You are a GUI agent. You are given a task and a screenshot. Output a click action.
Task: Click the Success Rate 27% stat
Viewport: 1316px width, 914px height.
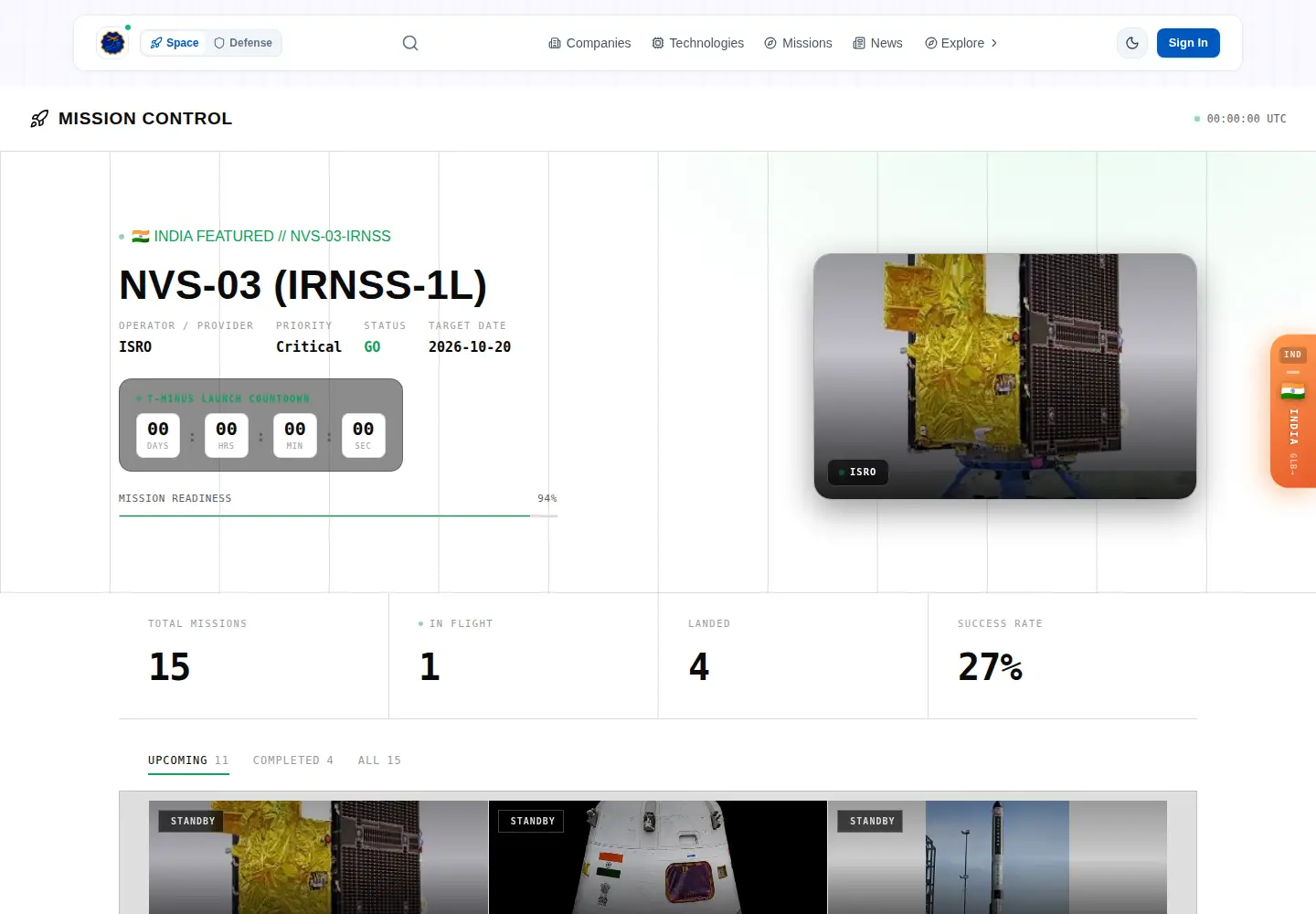990,666
